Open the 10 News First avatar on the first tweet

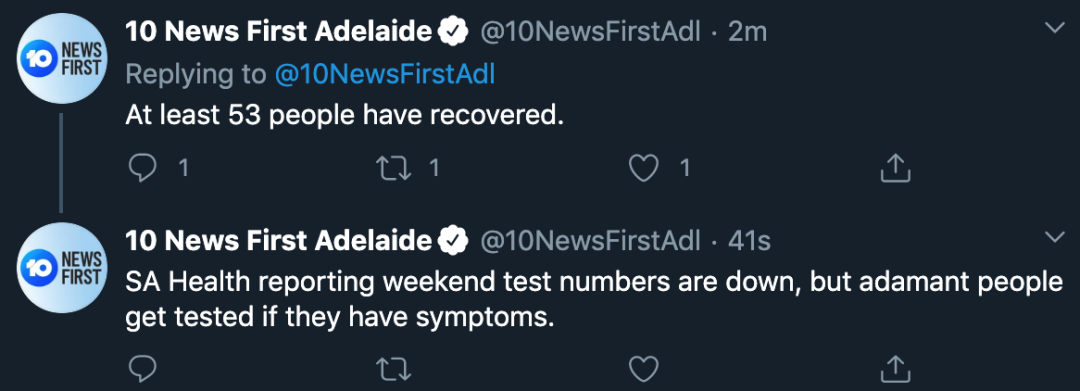(62, 59)
